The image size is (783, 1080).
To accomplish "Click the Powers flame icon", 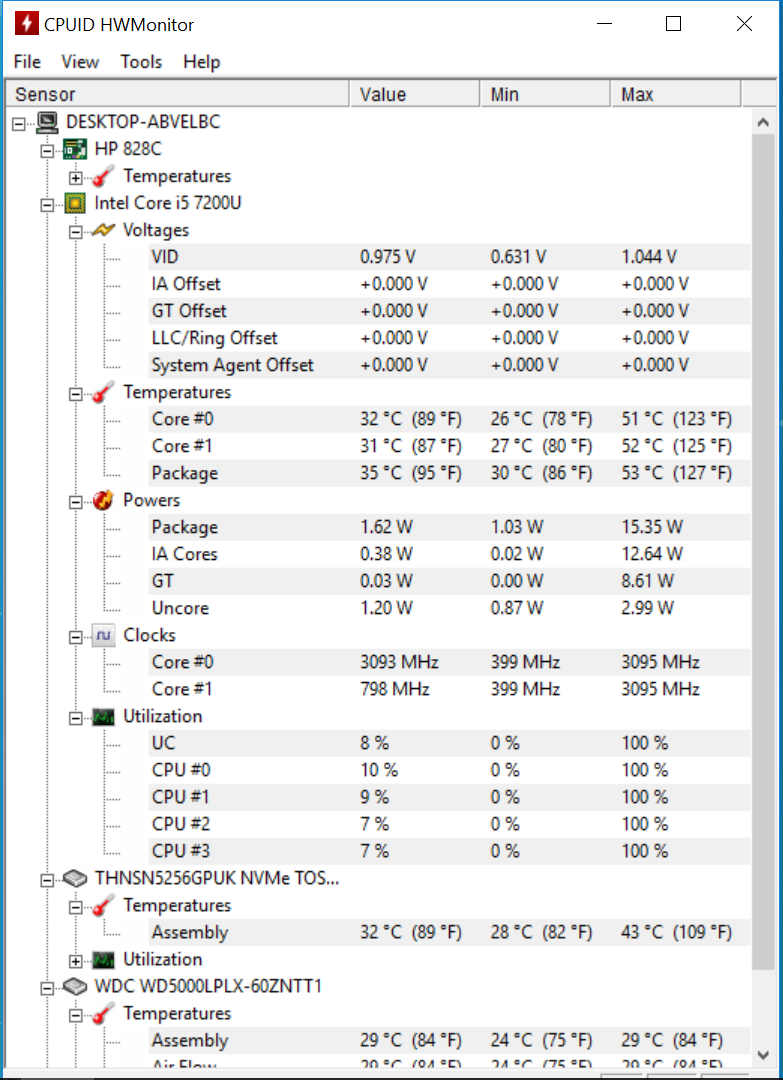I will 103,501.
